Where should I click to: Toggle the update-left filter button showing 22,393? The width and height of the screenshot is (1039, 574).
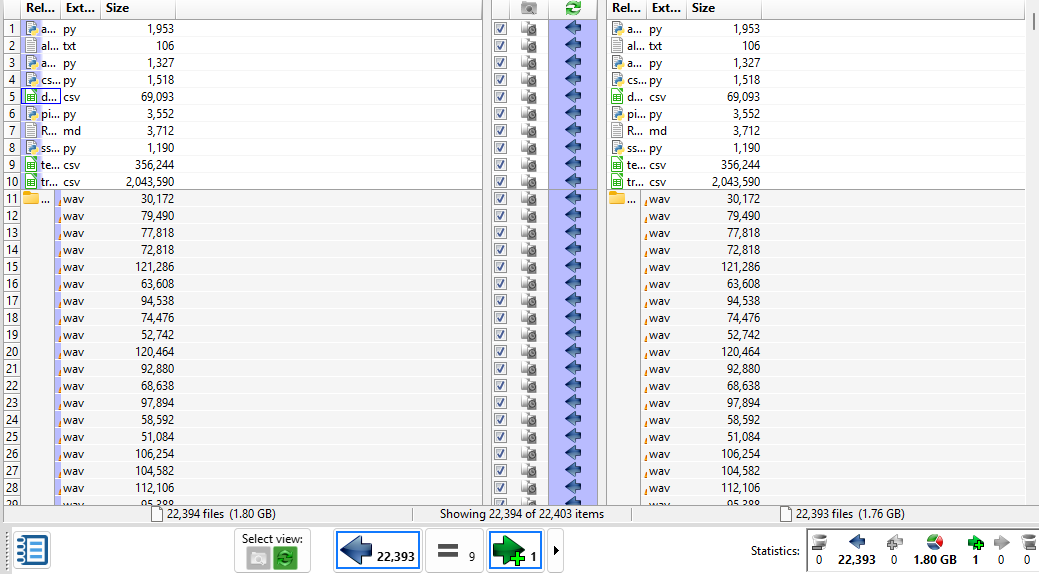(x=378, y=550)
